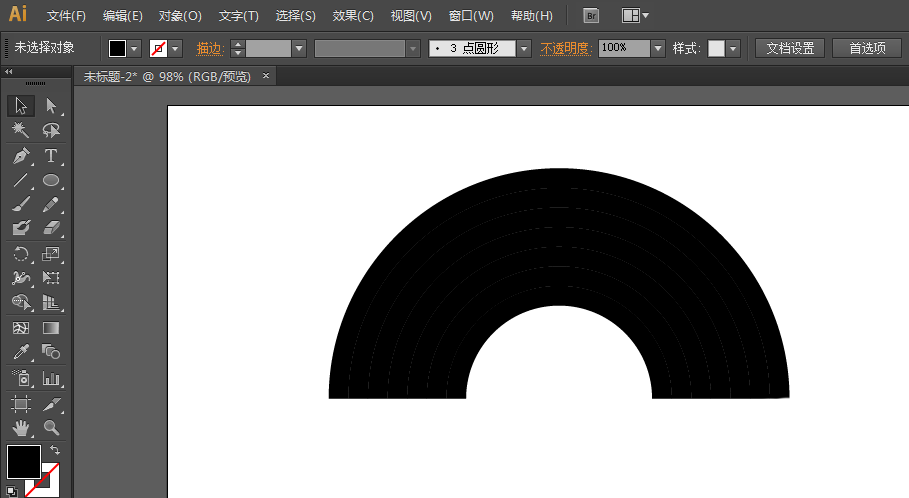Click the 文档设置 button
Viewport: 909px width, 498px height.
click(790, 48)
